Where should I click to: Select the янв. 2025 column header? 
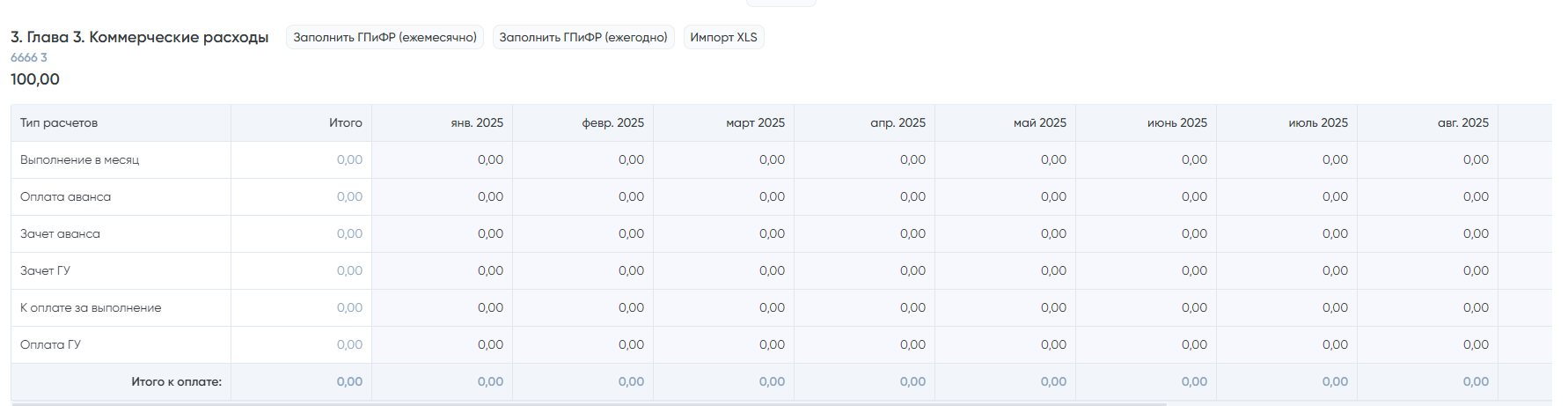point(477,122)
